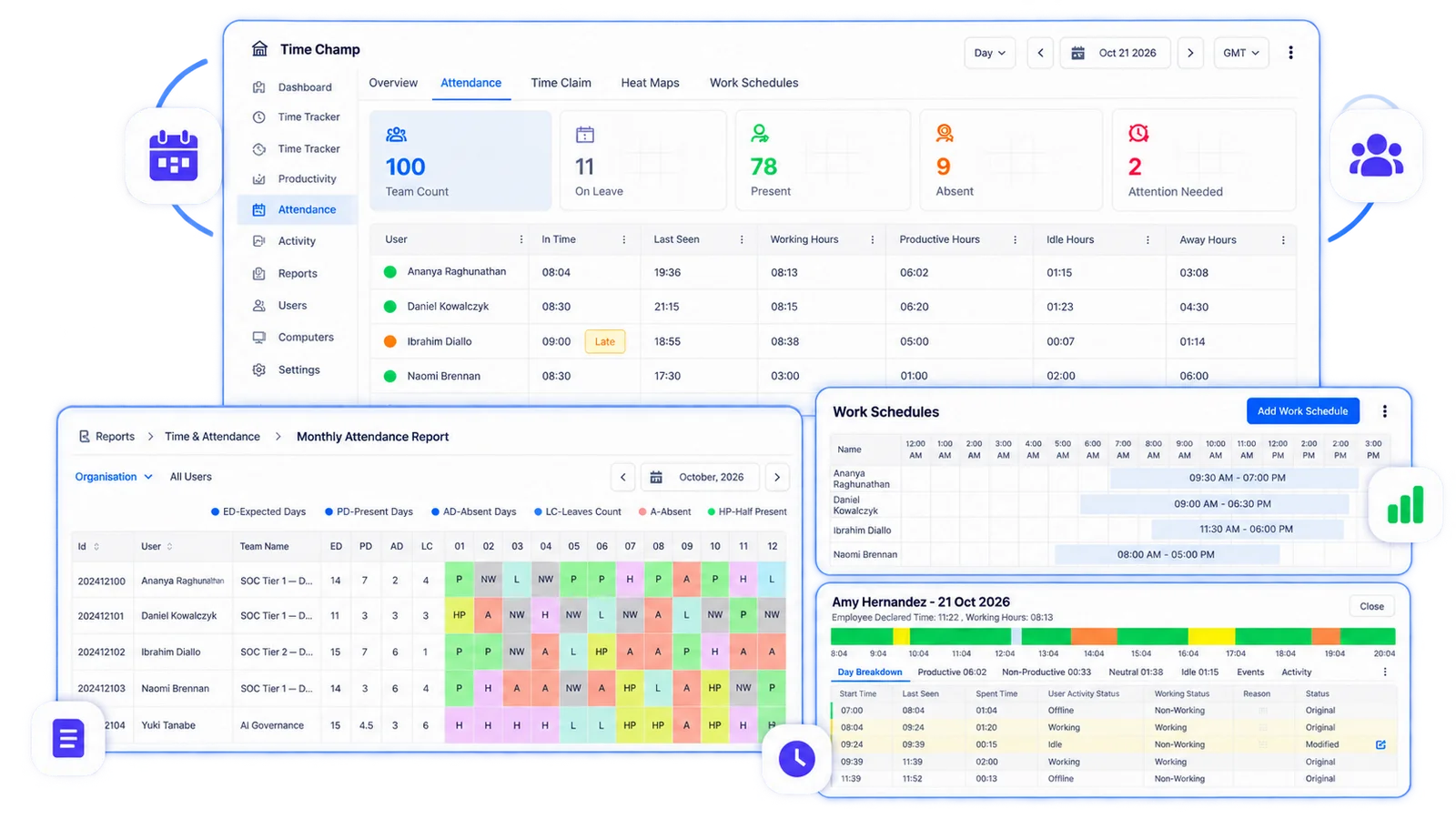Screen dimensions: 1456x819
Task: Select the Attention Needed card
Action: point(1204,160)
